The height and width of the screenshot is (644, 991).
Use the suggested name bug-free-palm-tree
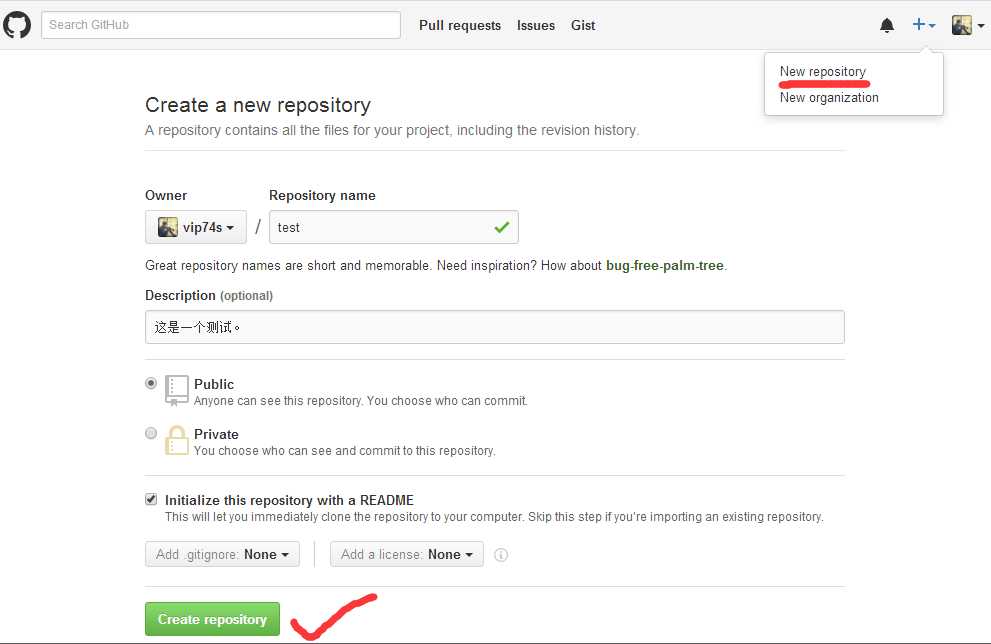click(665, 265)
